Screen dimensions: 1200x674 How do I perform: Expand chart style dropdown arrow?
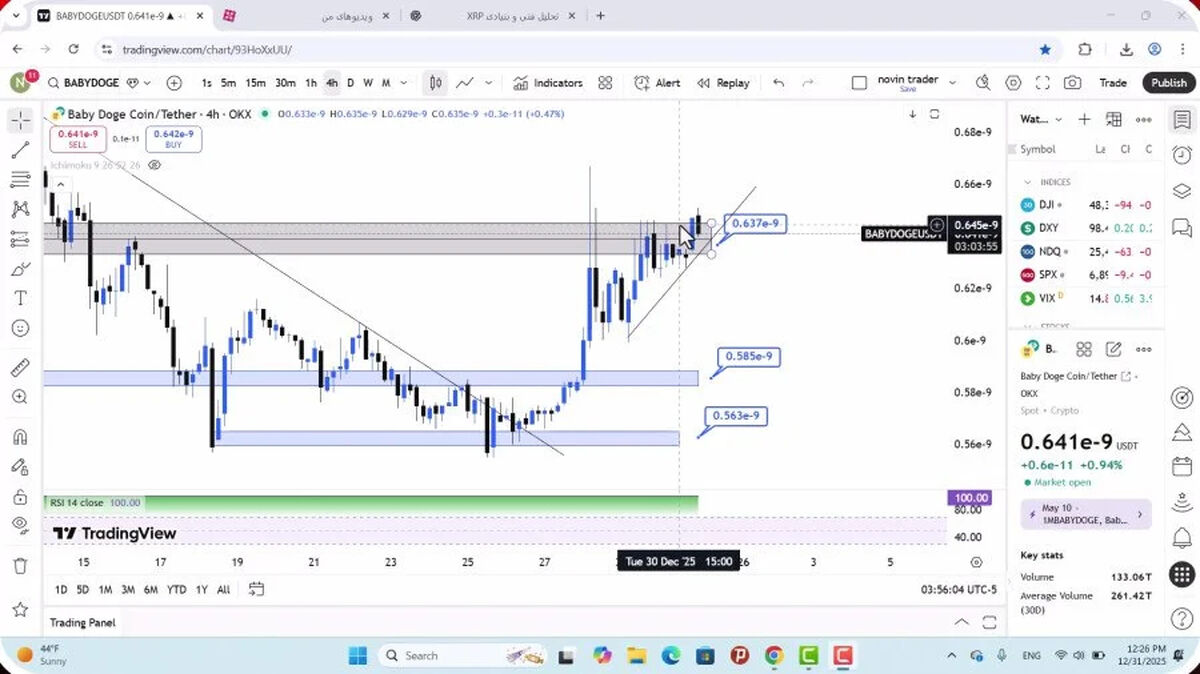tap(489, 83)
